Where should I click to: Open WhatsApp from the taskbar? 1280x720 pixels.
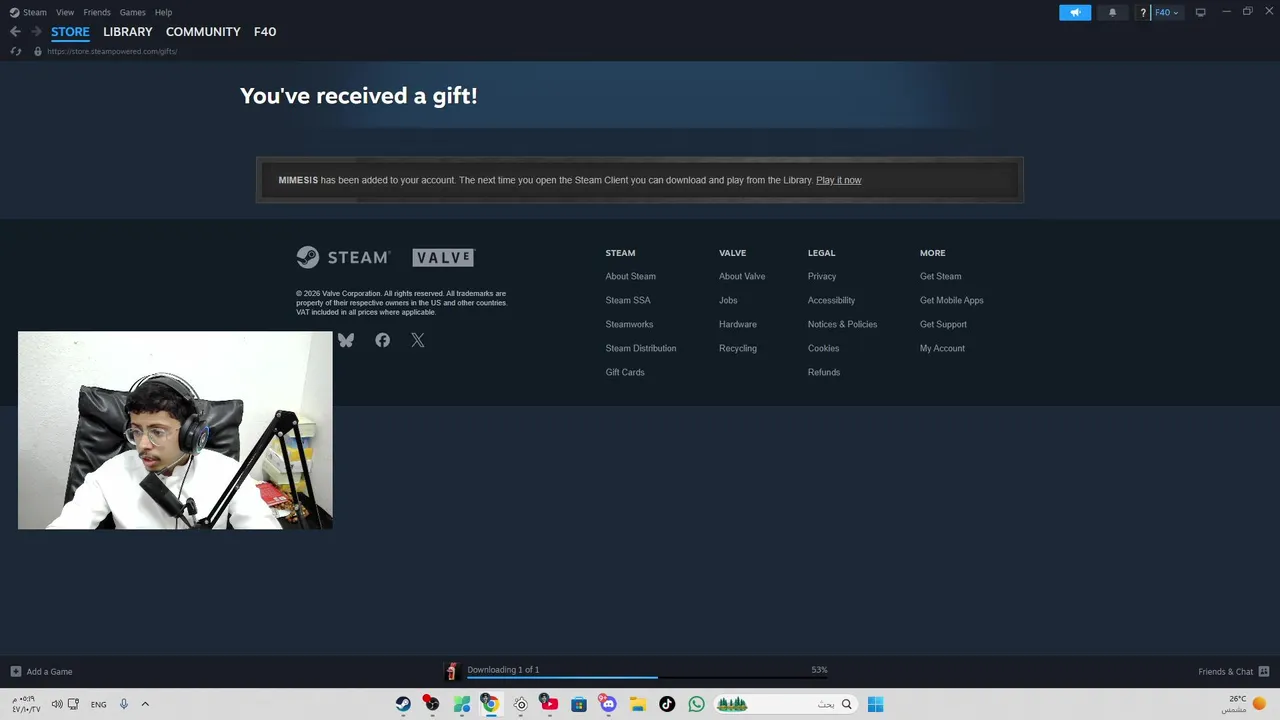(x=696, y=704)
